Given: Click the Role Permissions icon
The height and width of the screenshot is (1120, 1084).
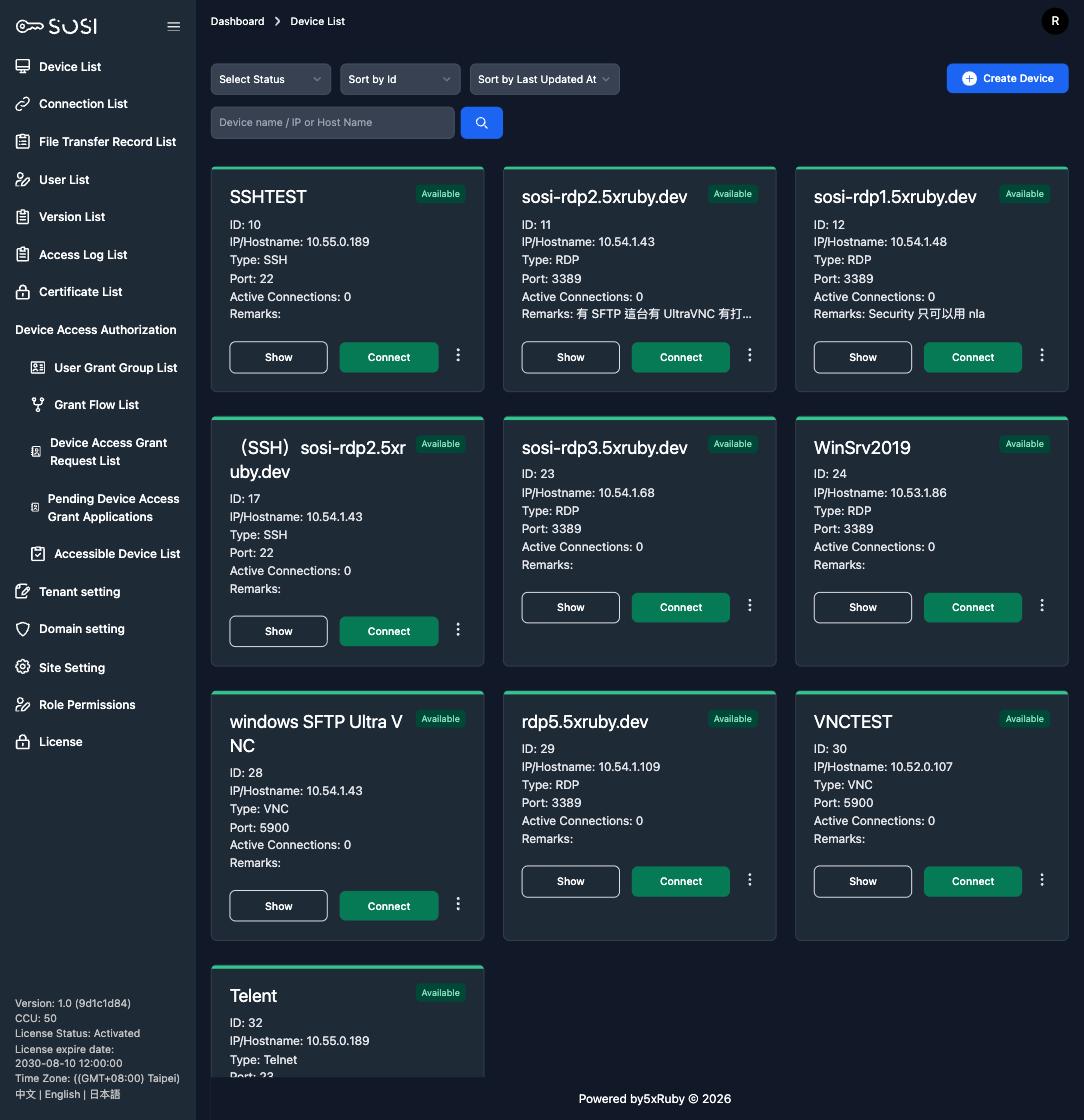Looking at the screenshot, I should click(x=23, y=704).
